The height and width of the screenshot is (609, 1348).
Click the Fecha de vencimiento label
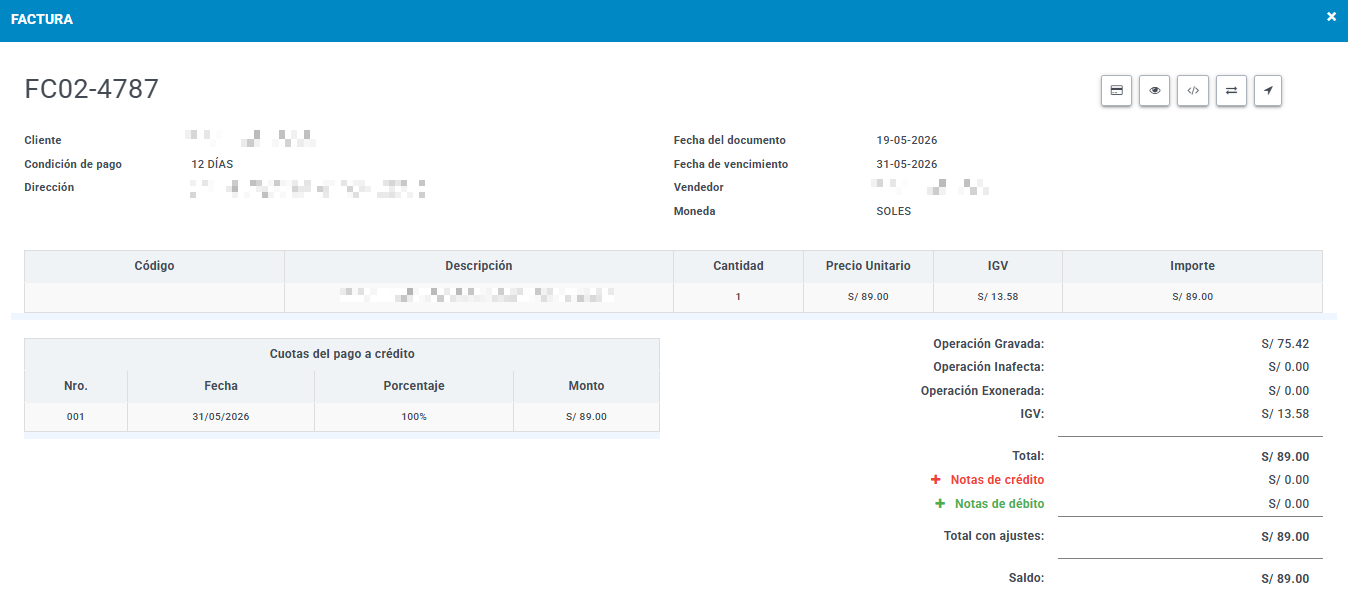pos(731,164)
